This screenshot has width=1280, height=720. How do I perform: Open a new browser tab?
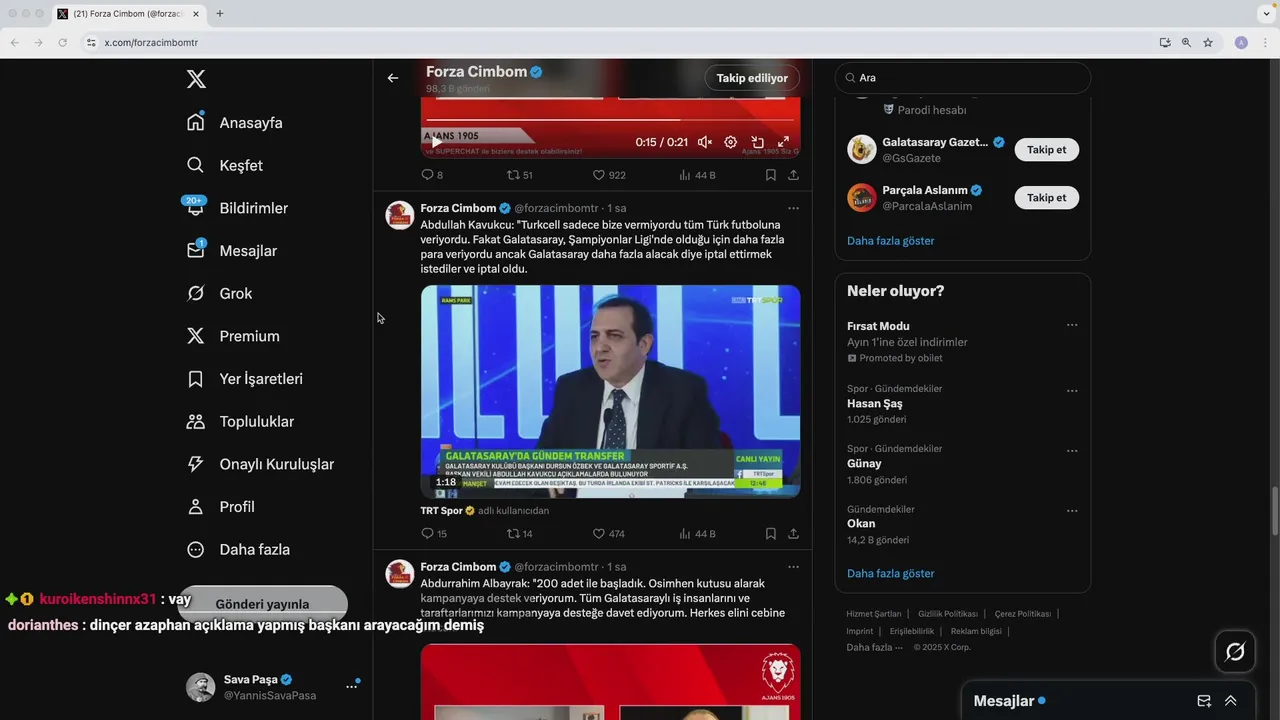click(x=220, y=14)
